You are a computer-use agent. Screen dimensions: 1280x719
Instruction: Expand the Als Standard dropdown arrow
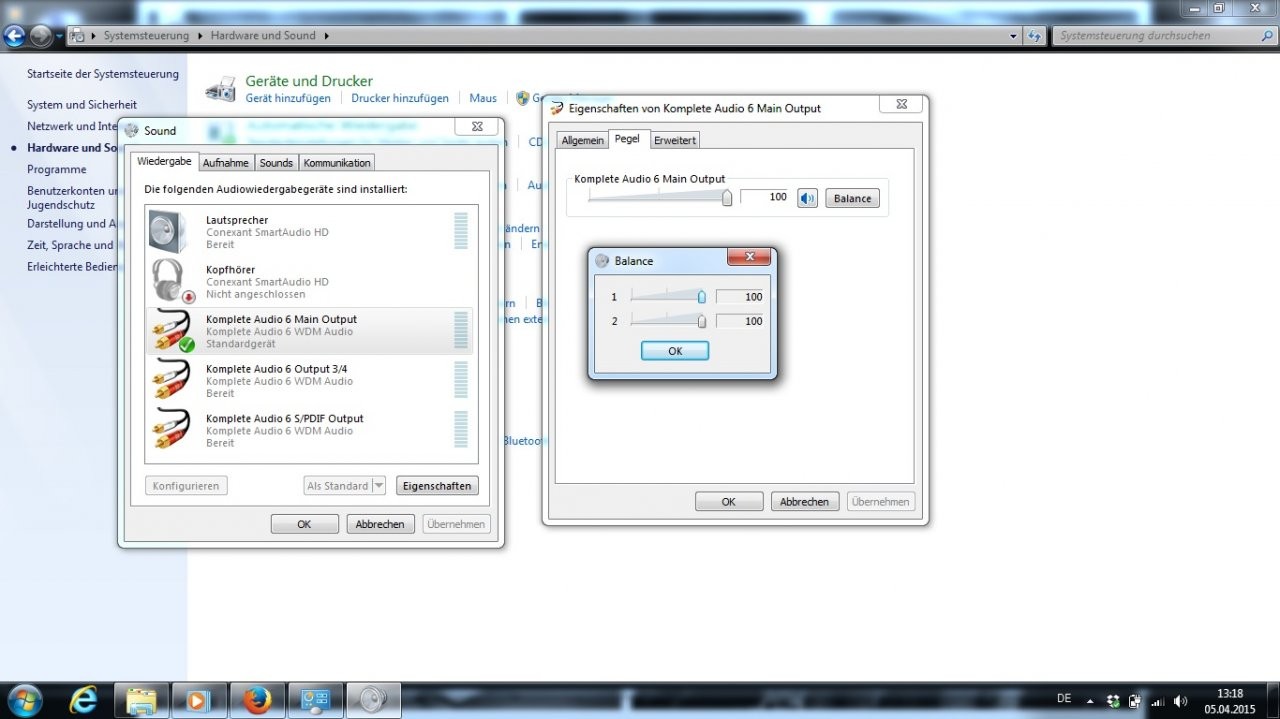378,486
